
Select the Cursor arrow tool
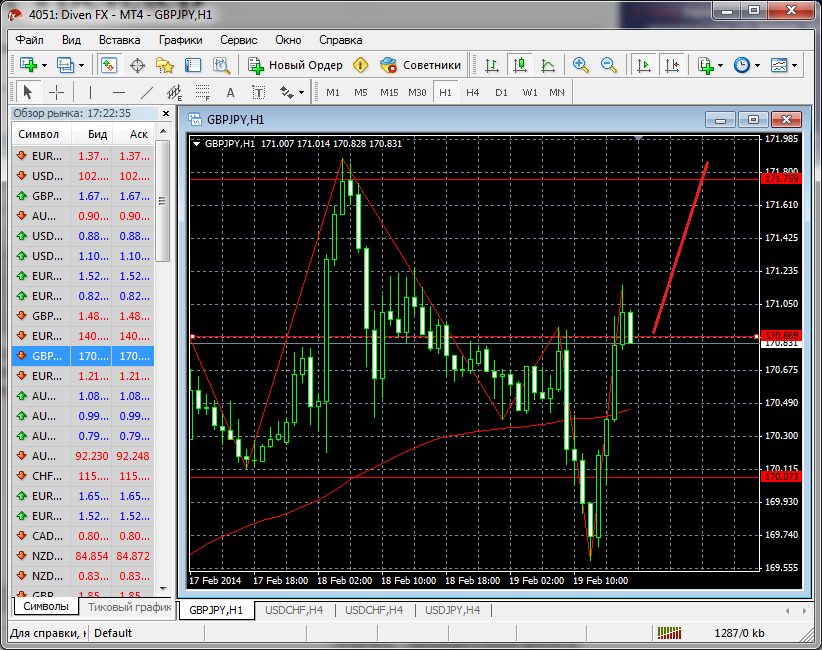click(27, 93)
